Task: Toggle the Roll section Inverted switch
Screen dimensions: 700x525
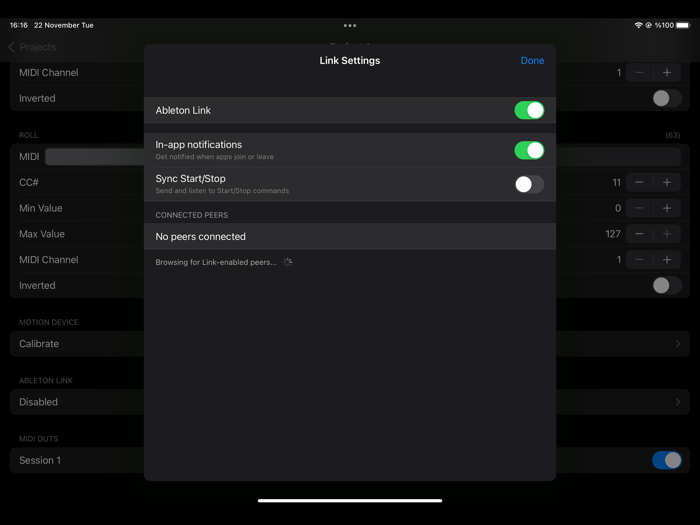Action: click(x=667, y=285)
